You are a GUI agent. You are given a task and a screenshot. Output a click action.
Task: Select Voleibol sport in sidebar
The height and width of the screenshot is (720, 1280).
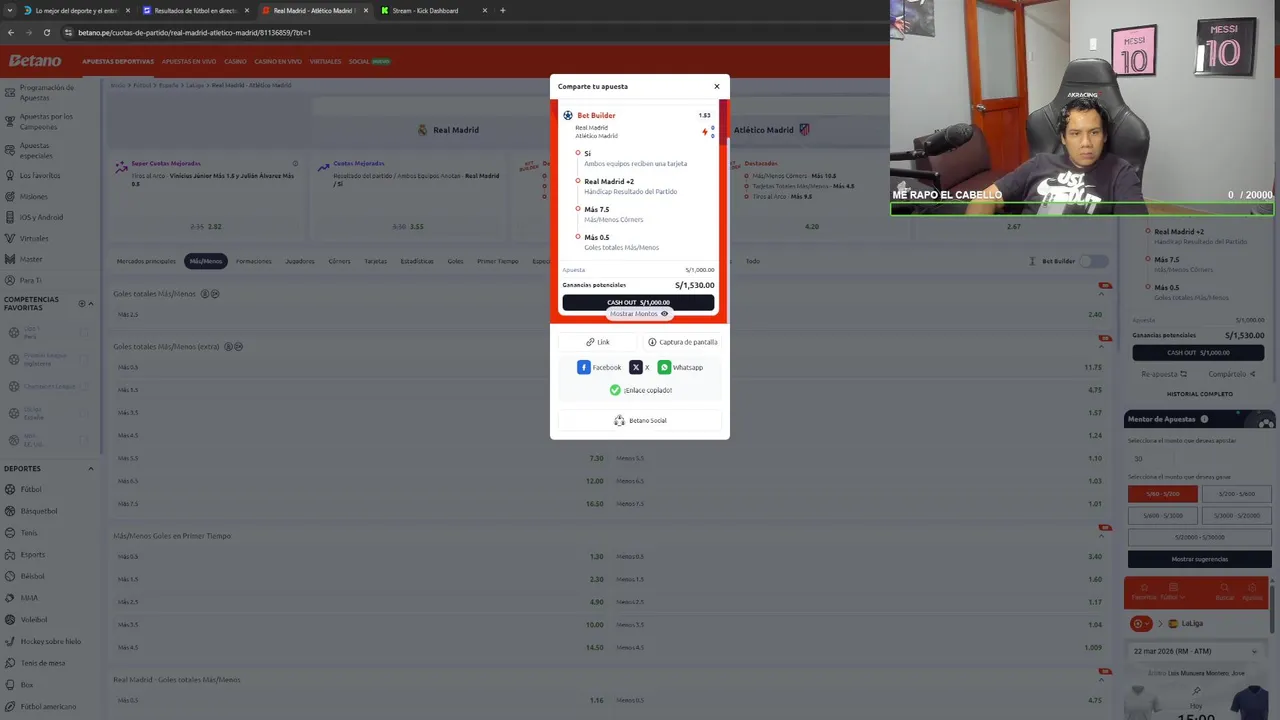34,619
